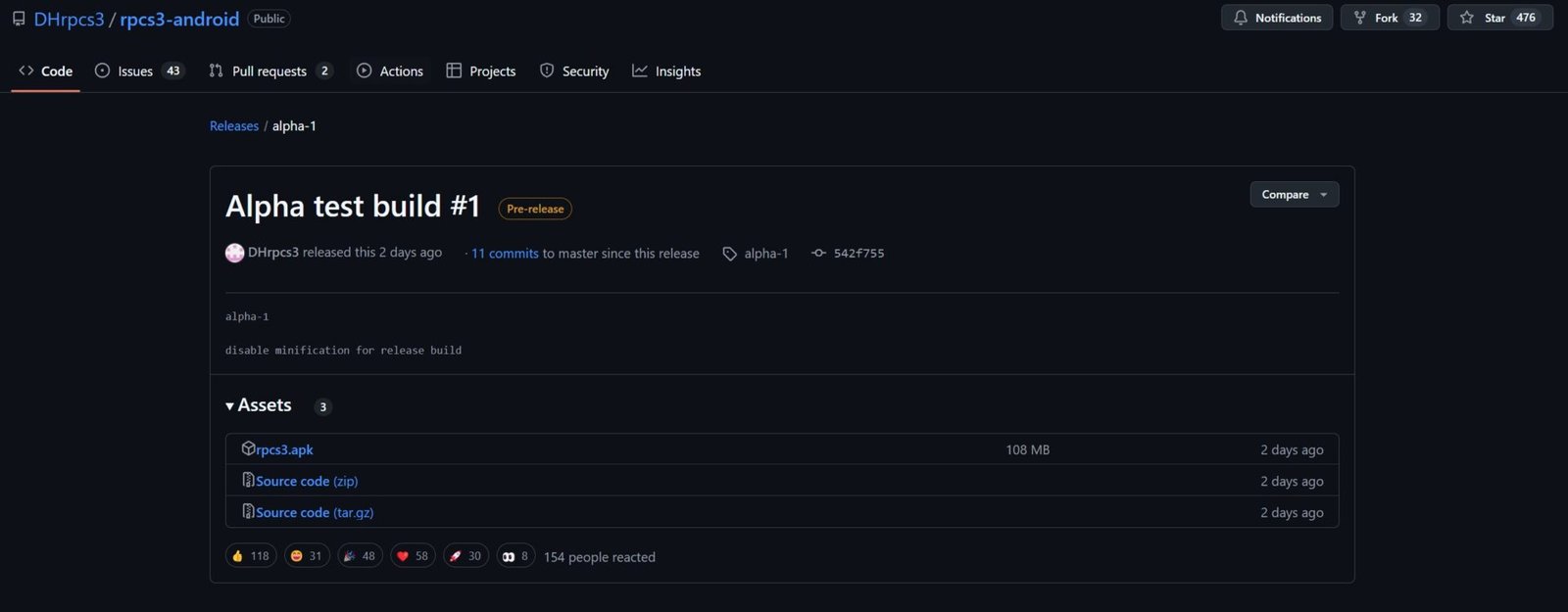Click '154 people reacted' text
1568x612 pixels.
click(x=600, y=557)
